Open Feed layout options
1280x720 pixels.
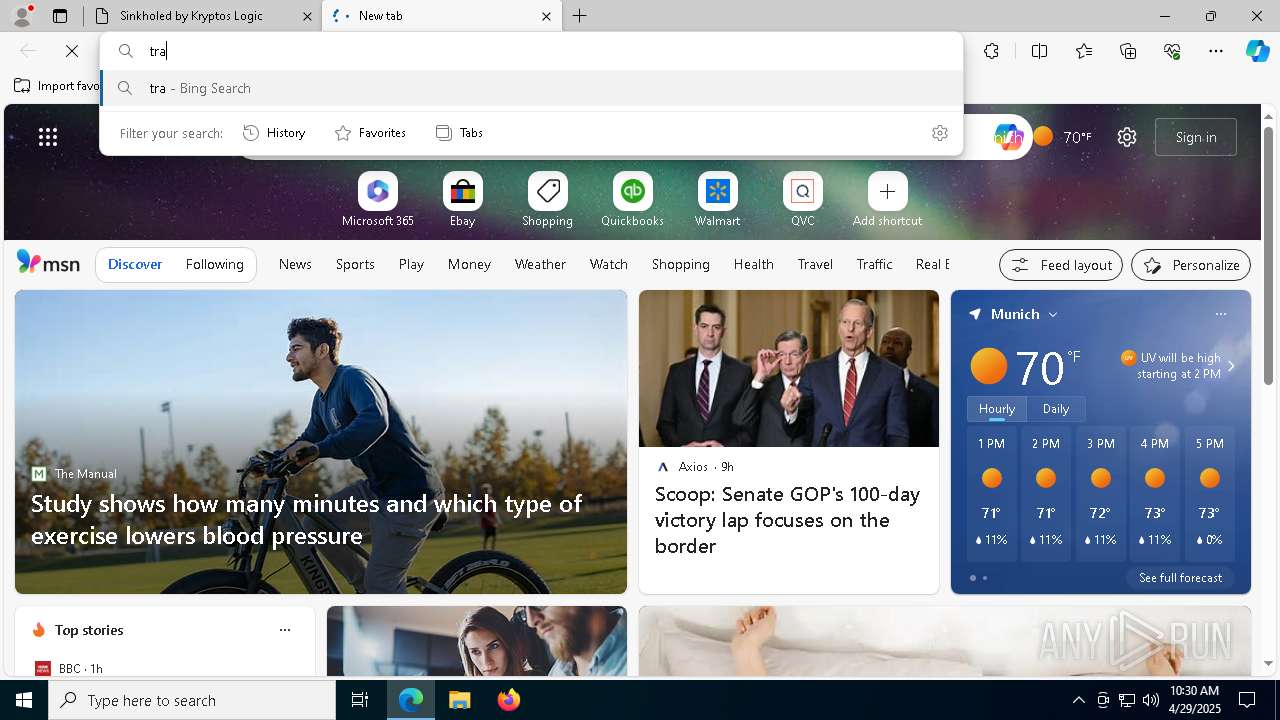(1060, 265)
